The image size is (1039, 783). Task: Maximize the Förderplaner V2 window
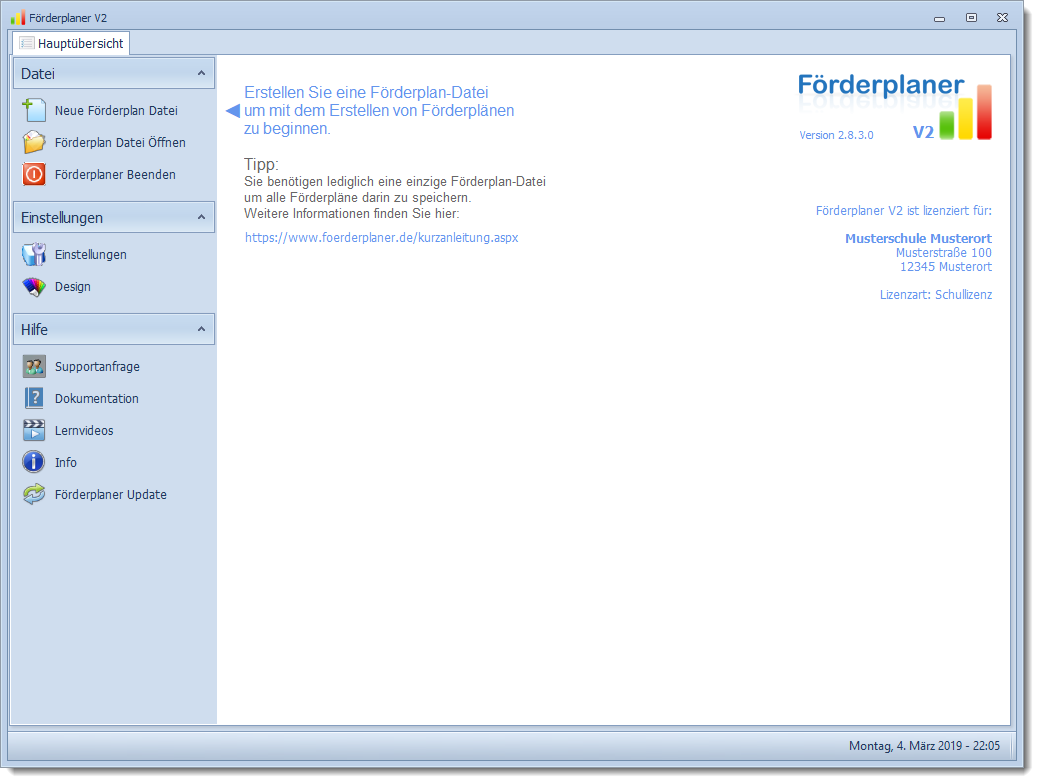[x=971, y=18]
